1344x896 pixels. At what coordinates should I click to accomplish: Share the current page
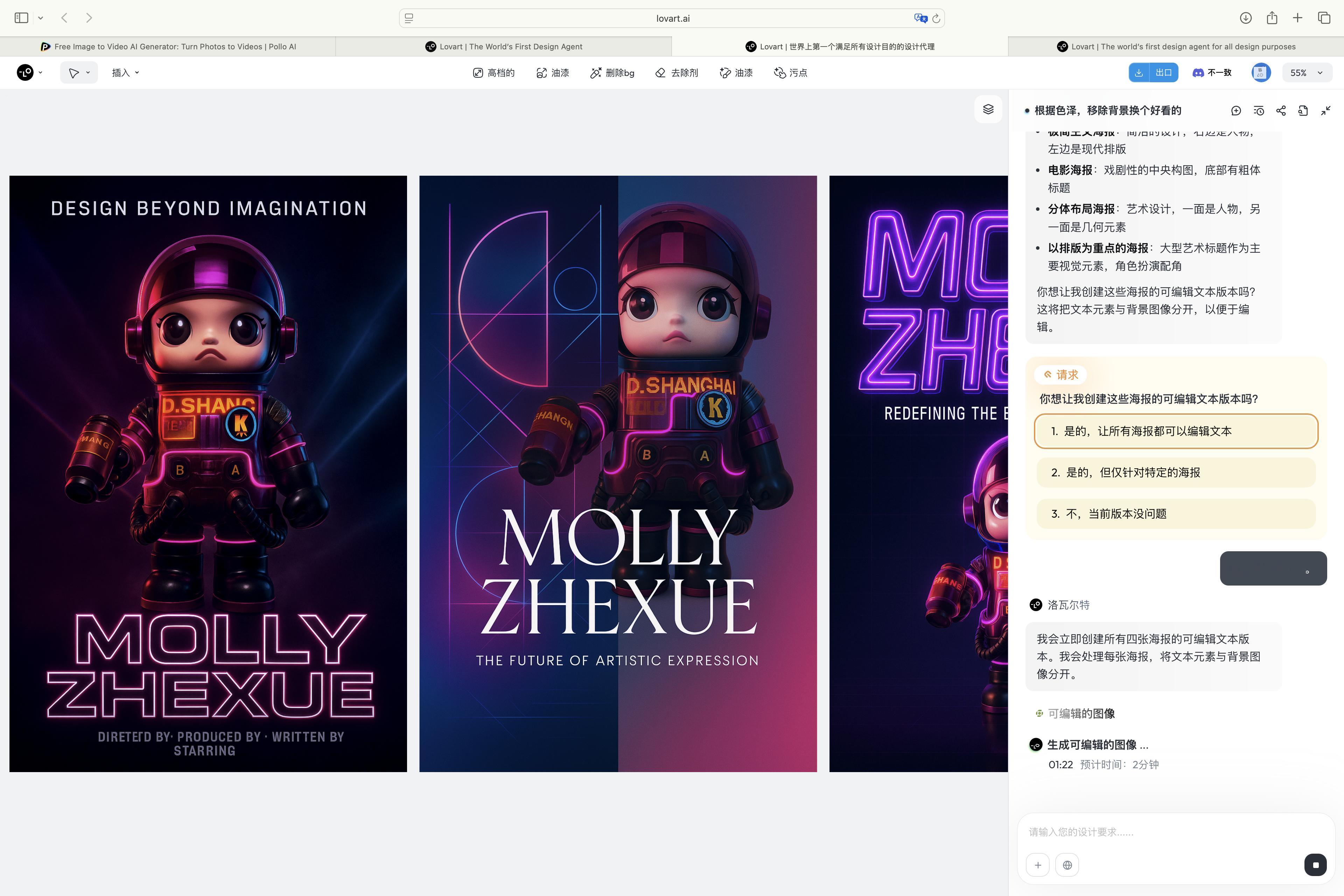click(1272, 18)
